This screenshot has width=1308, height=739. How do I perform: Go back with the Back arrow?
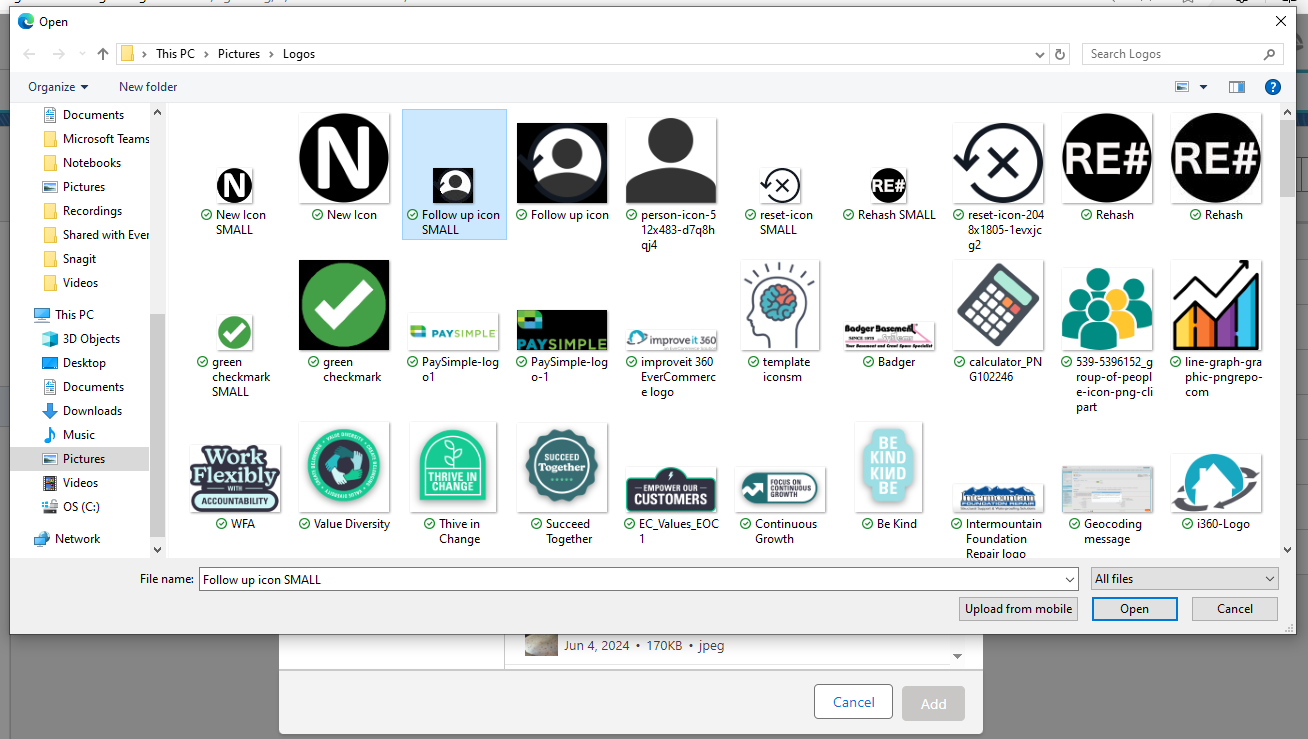pos(29,54)
